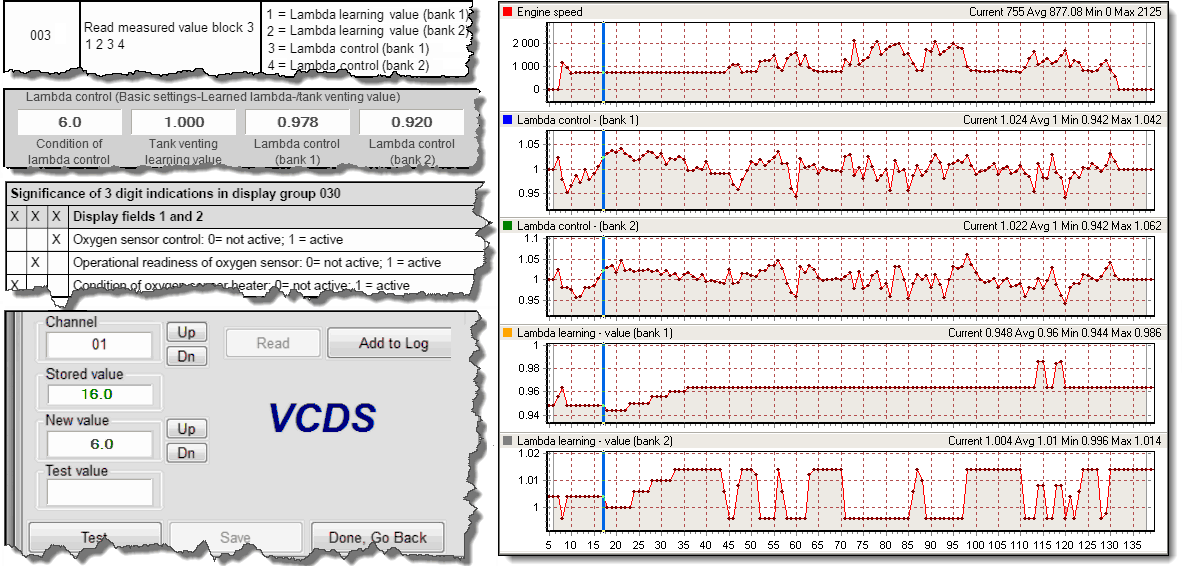This screenshot has height=566, width=1182.
Task: Click the New value field showing 6.0
Action: click(x=98, y=444)
